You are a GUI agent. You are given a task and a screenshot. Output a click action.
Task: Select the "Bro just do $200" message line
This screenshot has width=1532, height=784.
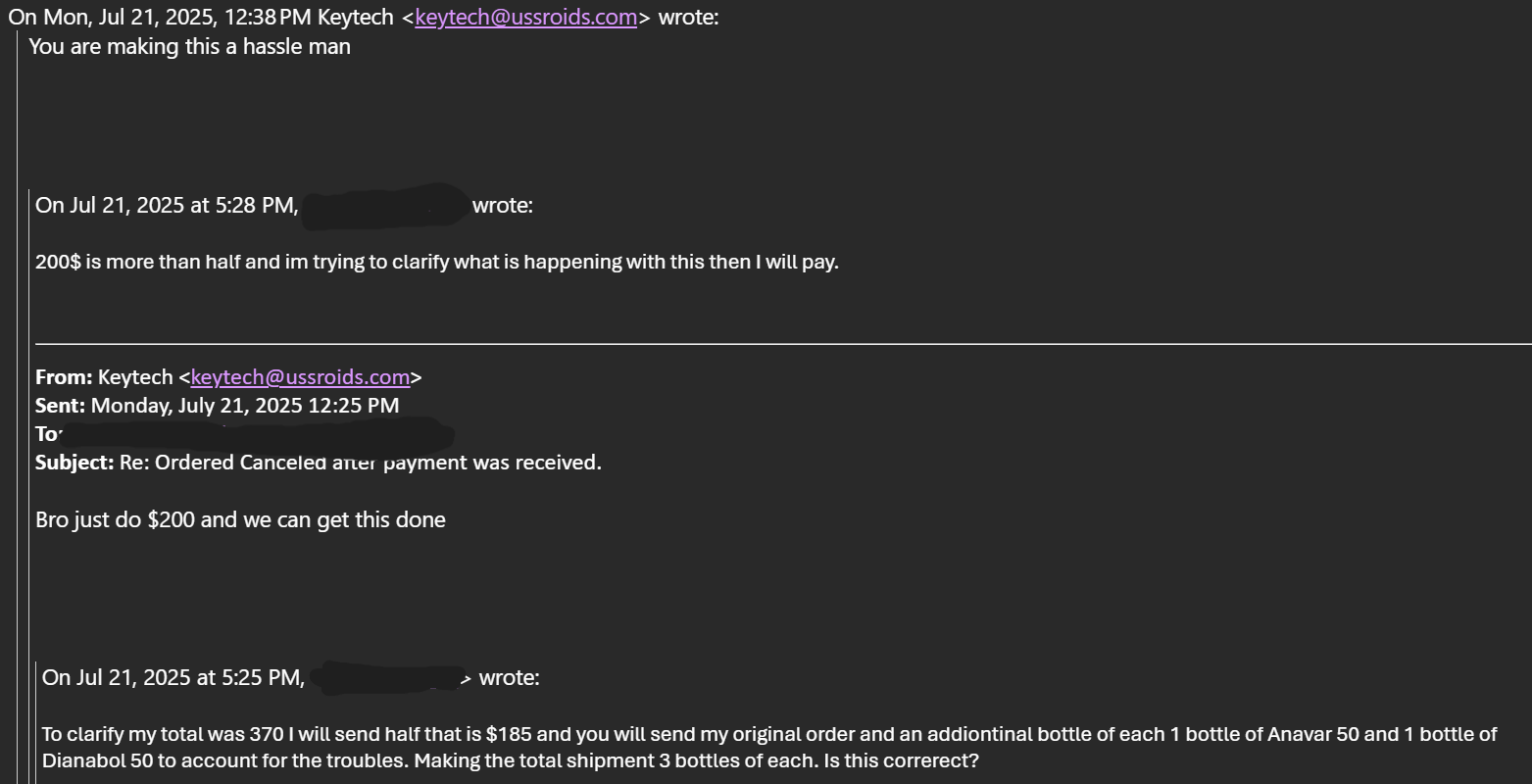tap(240, 519)
